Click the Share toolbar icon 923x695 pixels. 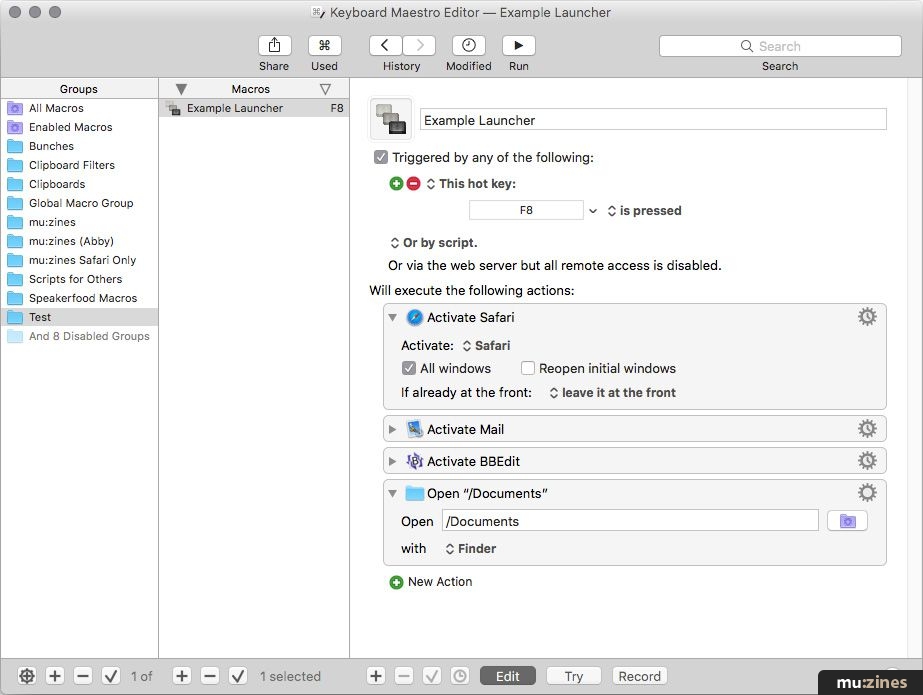[x=274, y=46]
